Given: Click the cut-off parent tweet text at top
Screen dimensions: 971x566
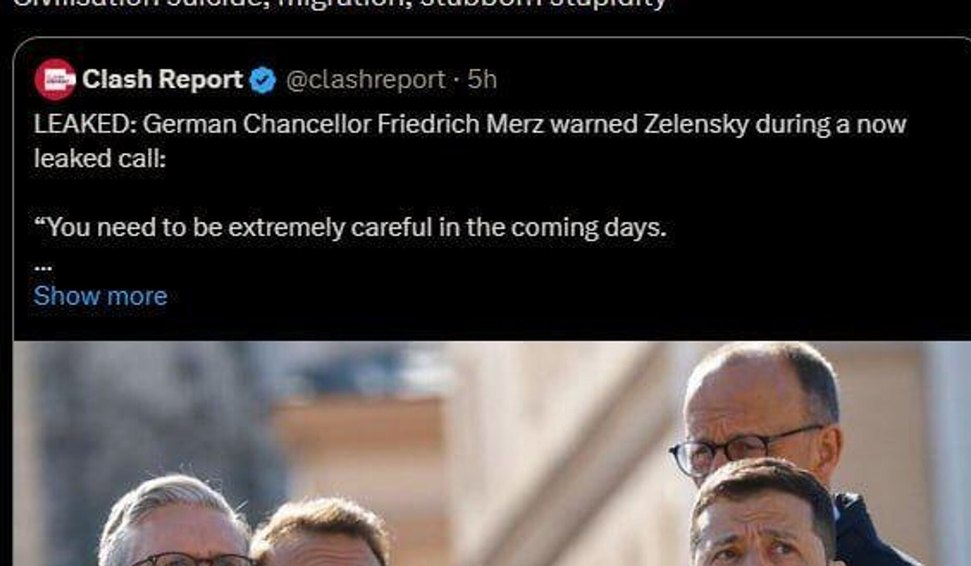Looking at the screenshot, I should pos(339,4).
